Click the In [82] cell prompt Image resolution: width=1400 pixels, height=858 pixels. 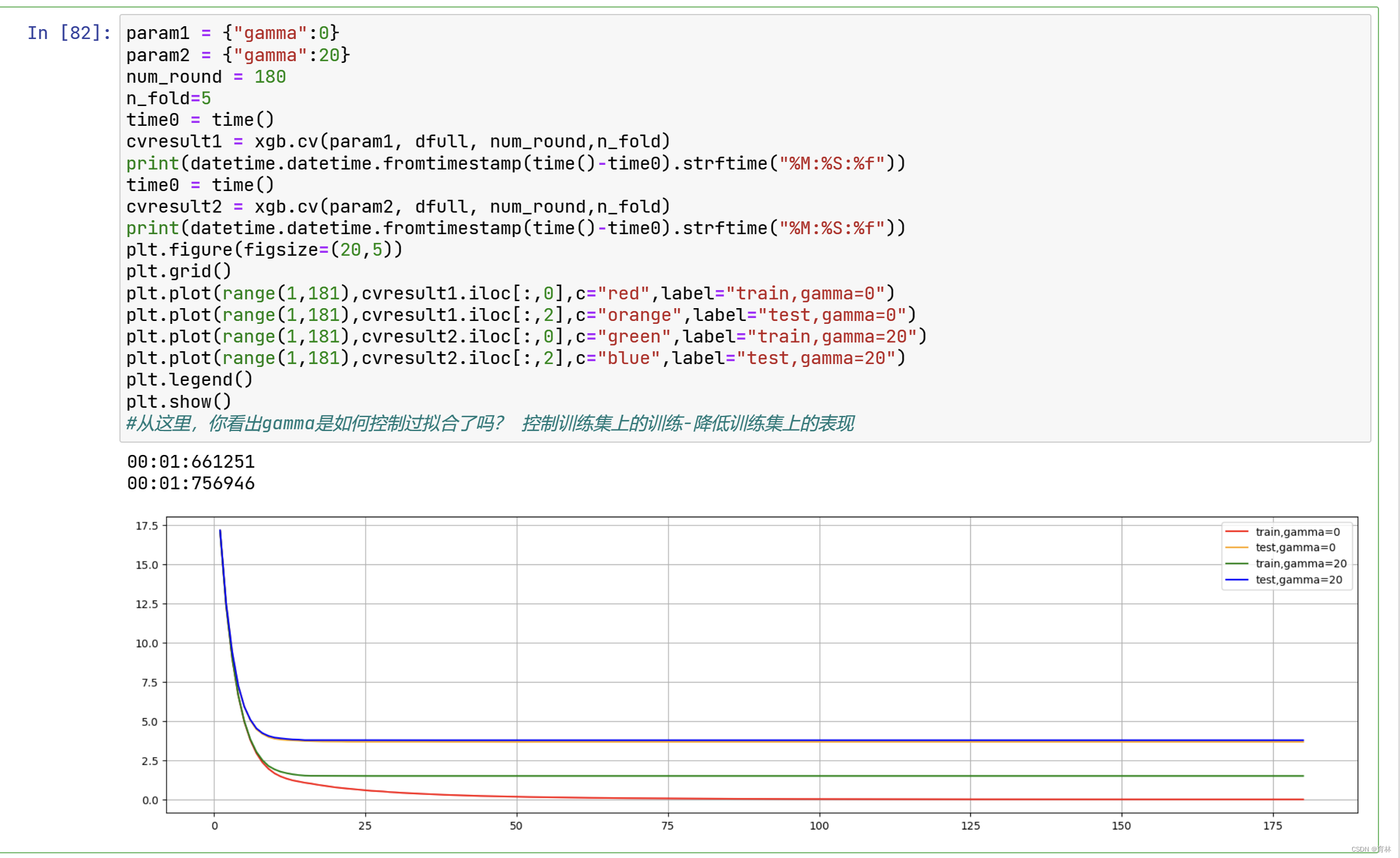[69, 33]
